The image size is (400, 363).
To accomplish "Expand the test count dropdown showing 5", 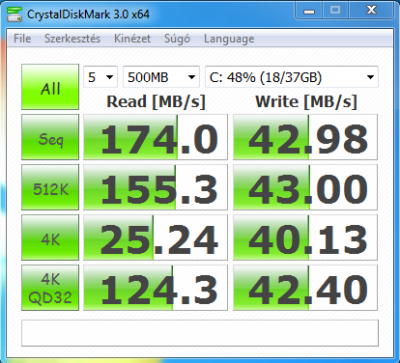I will click(x=100, y=77).
